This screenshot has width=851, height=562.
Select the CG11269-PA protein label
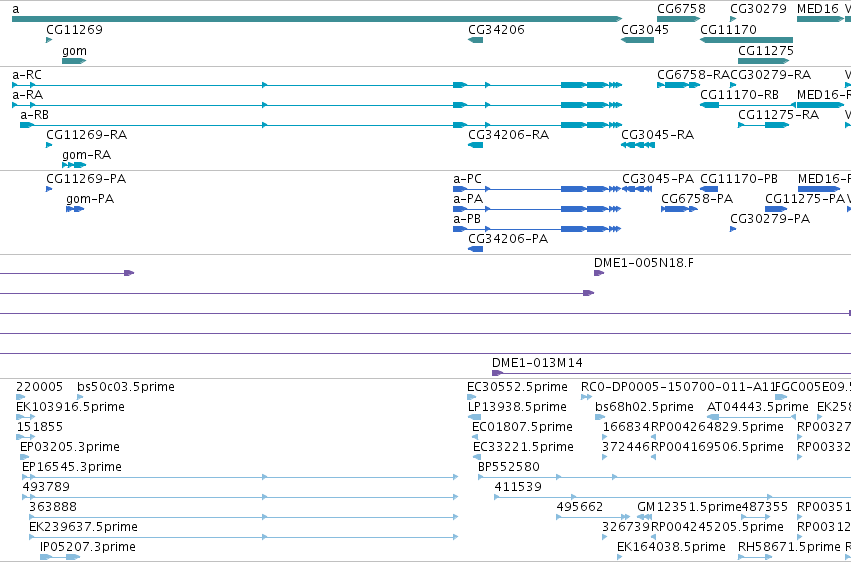click(x=86, y=179)
